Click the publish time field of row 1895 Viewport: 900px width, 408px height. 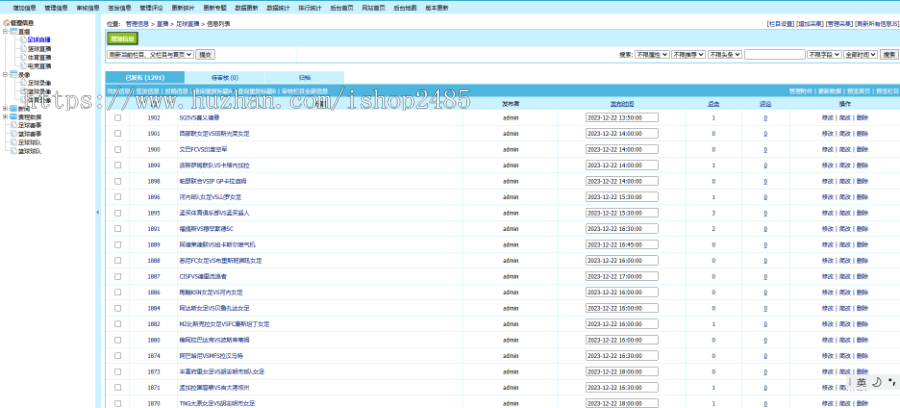[x=622, y=213]
